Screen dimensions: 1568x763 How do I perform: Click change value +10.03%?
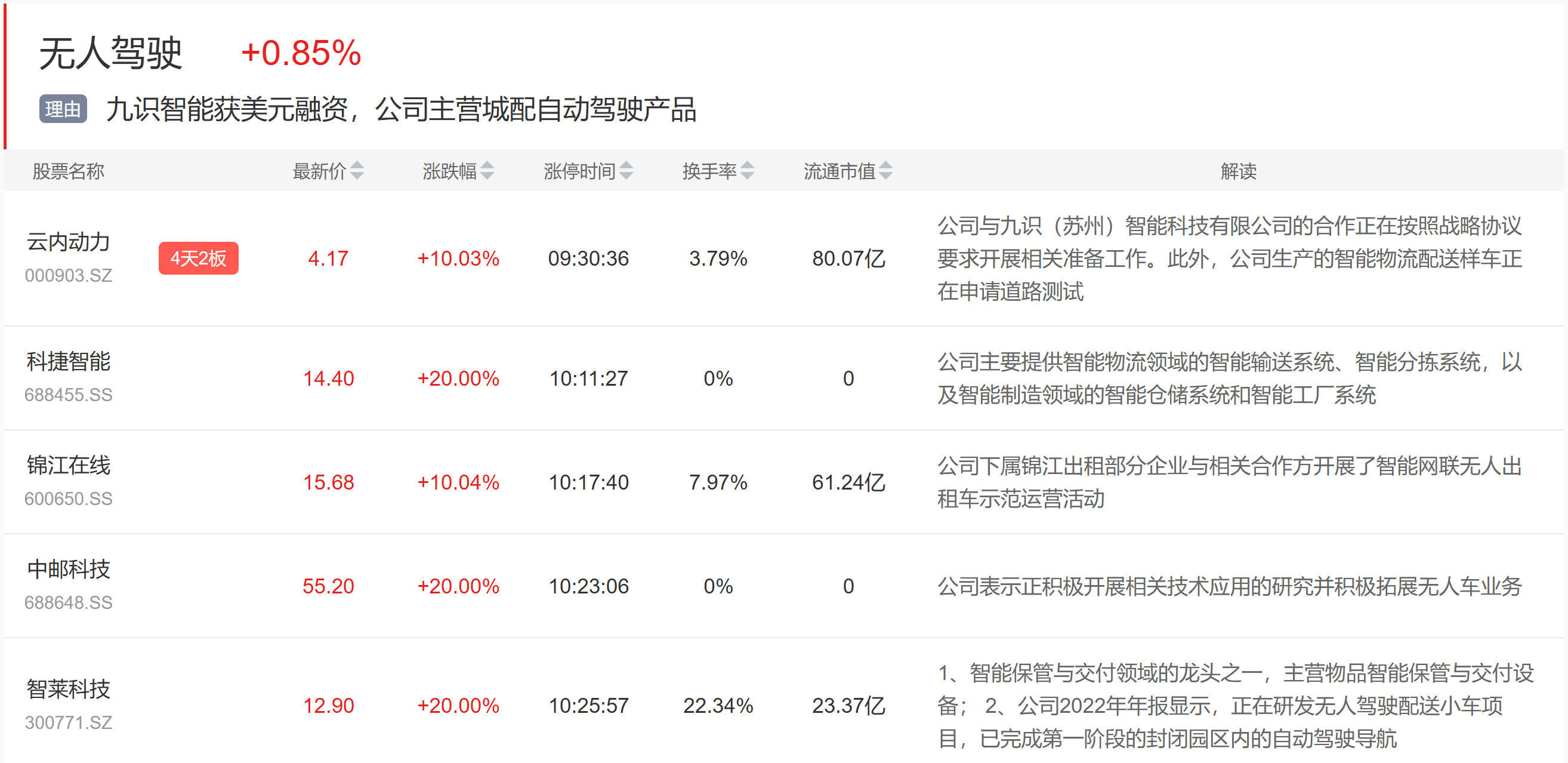[x=458, y=258]
